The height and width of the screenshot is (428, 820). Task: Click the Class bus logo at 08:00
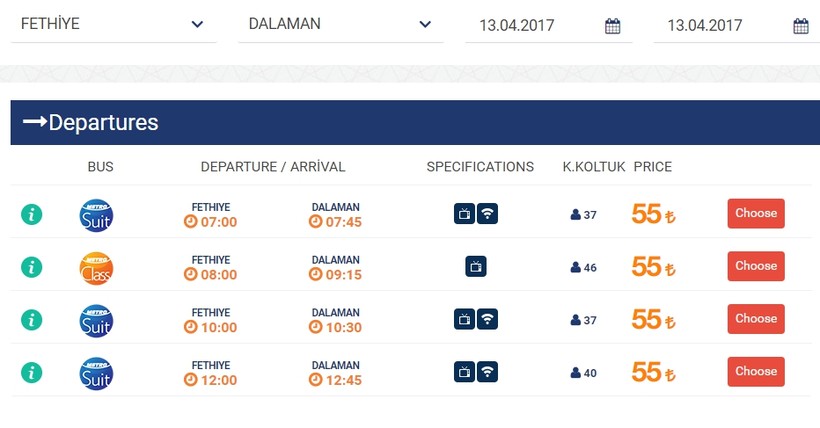pyautogui.click(x=96, y=267)
